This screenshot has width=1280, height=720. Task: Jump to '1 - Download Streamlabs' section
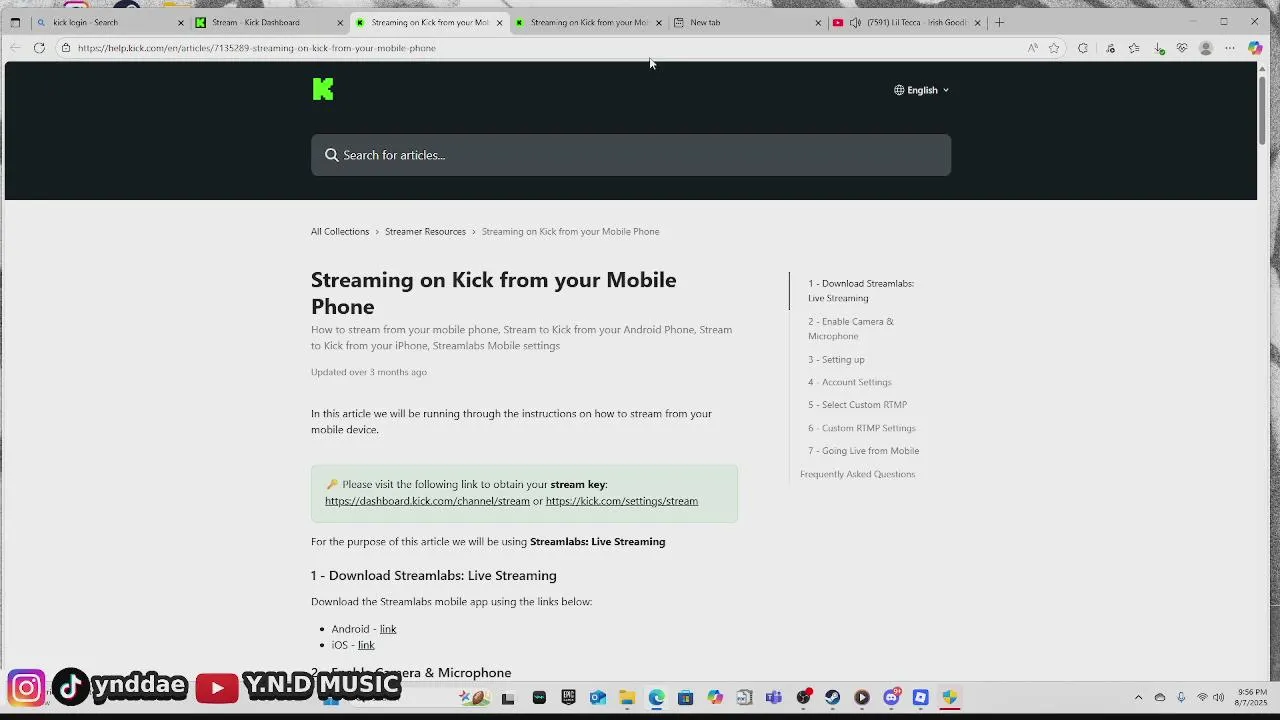[861, 290]
